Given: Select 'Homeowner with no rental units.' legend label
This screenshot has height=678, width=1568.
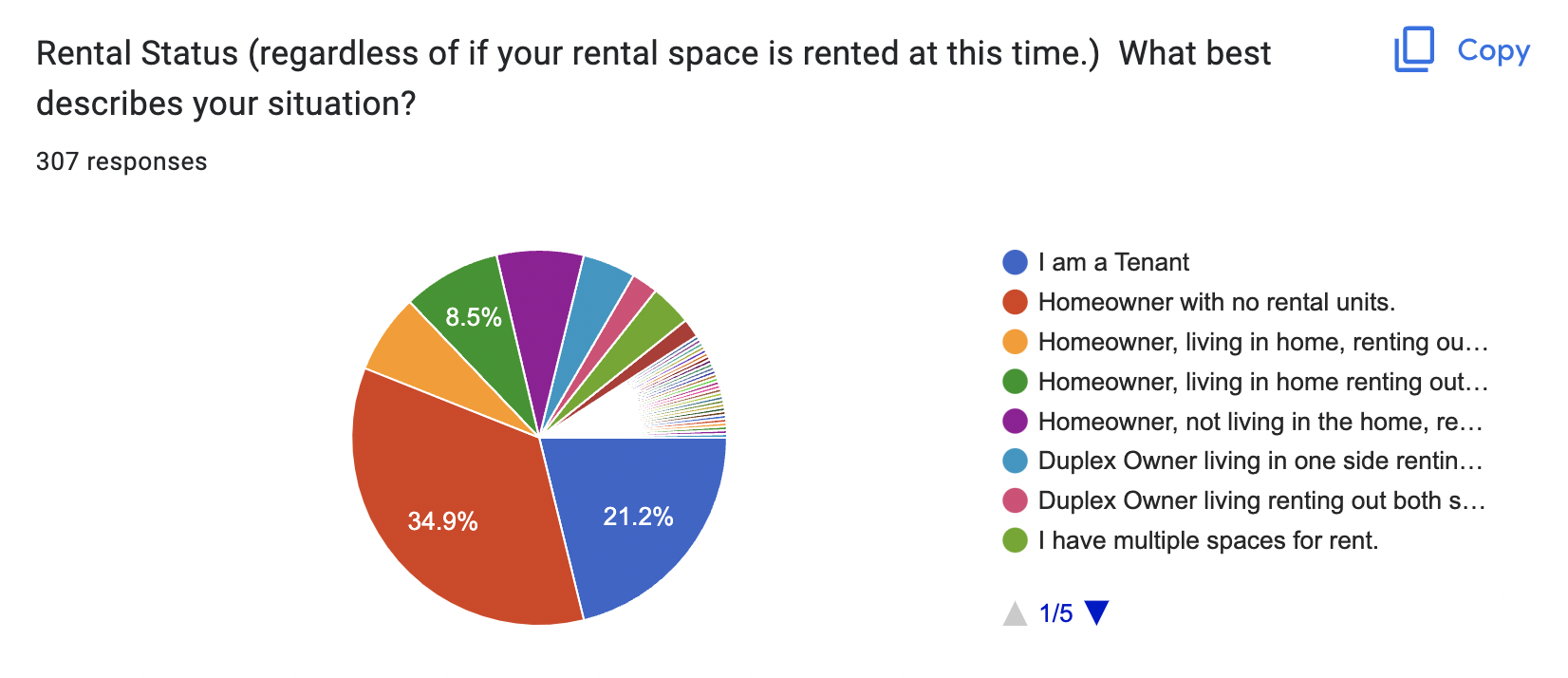Looking at the screenshot, I should (x=1217, y=302).
